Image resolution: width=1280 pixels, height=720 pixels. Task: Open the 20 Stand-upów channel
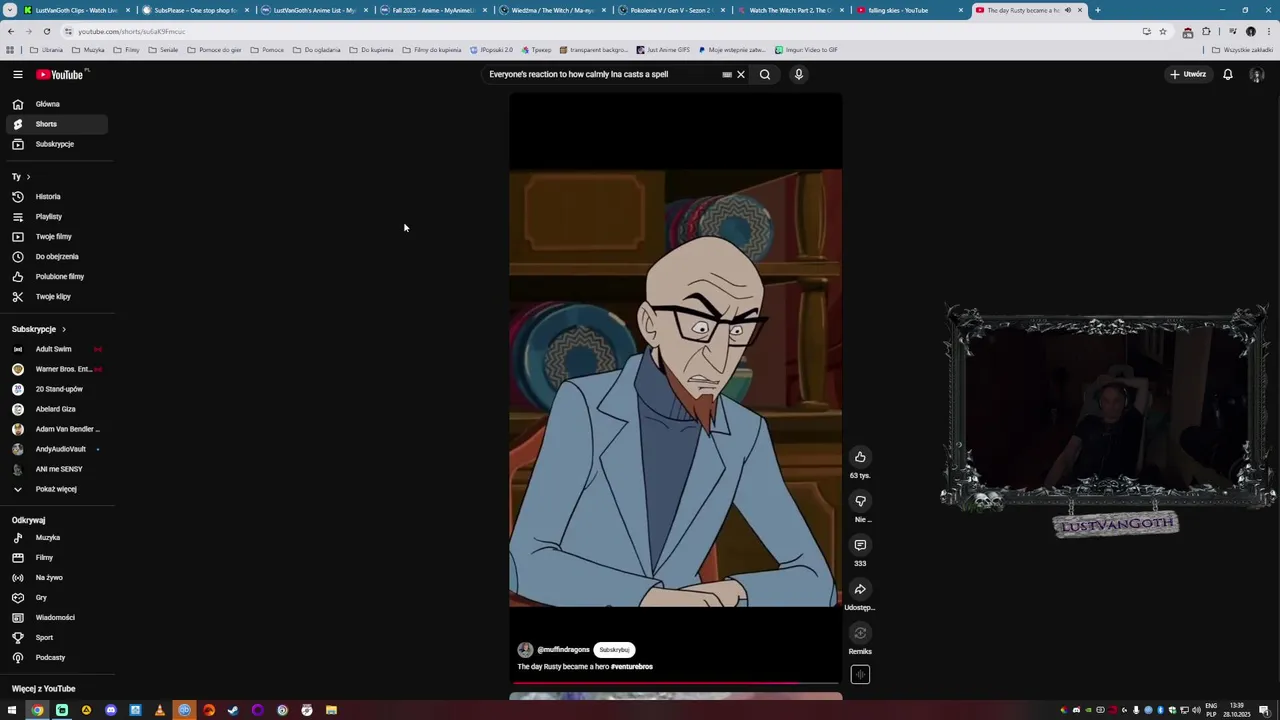[x=56, y=389]
